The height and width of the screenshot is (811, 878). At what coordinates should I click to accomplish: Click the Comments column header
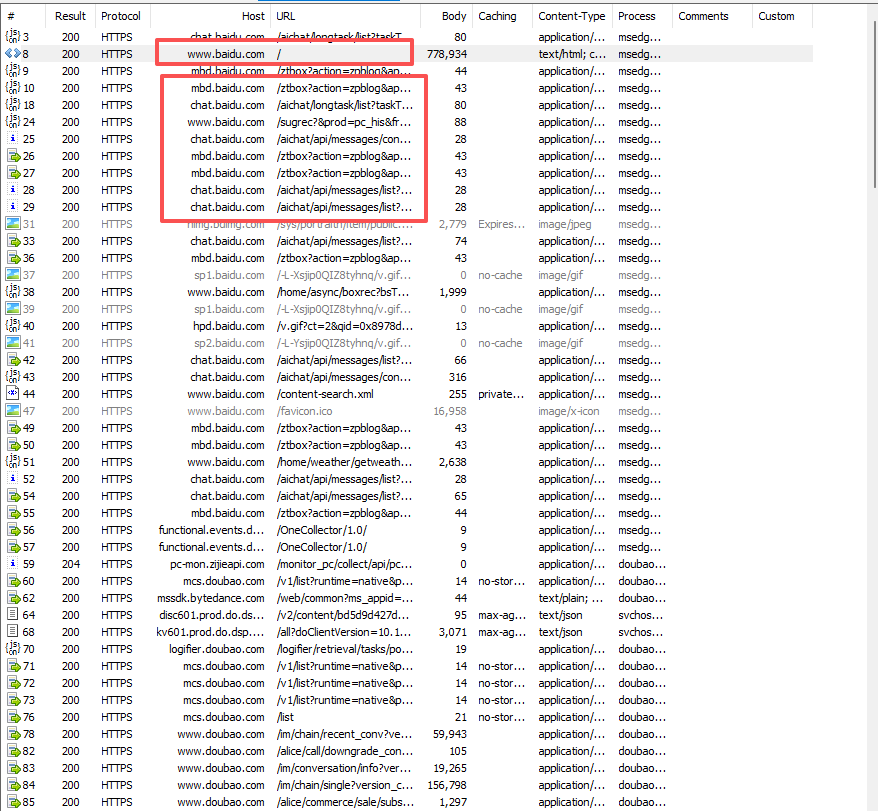pos(712,16)
